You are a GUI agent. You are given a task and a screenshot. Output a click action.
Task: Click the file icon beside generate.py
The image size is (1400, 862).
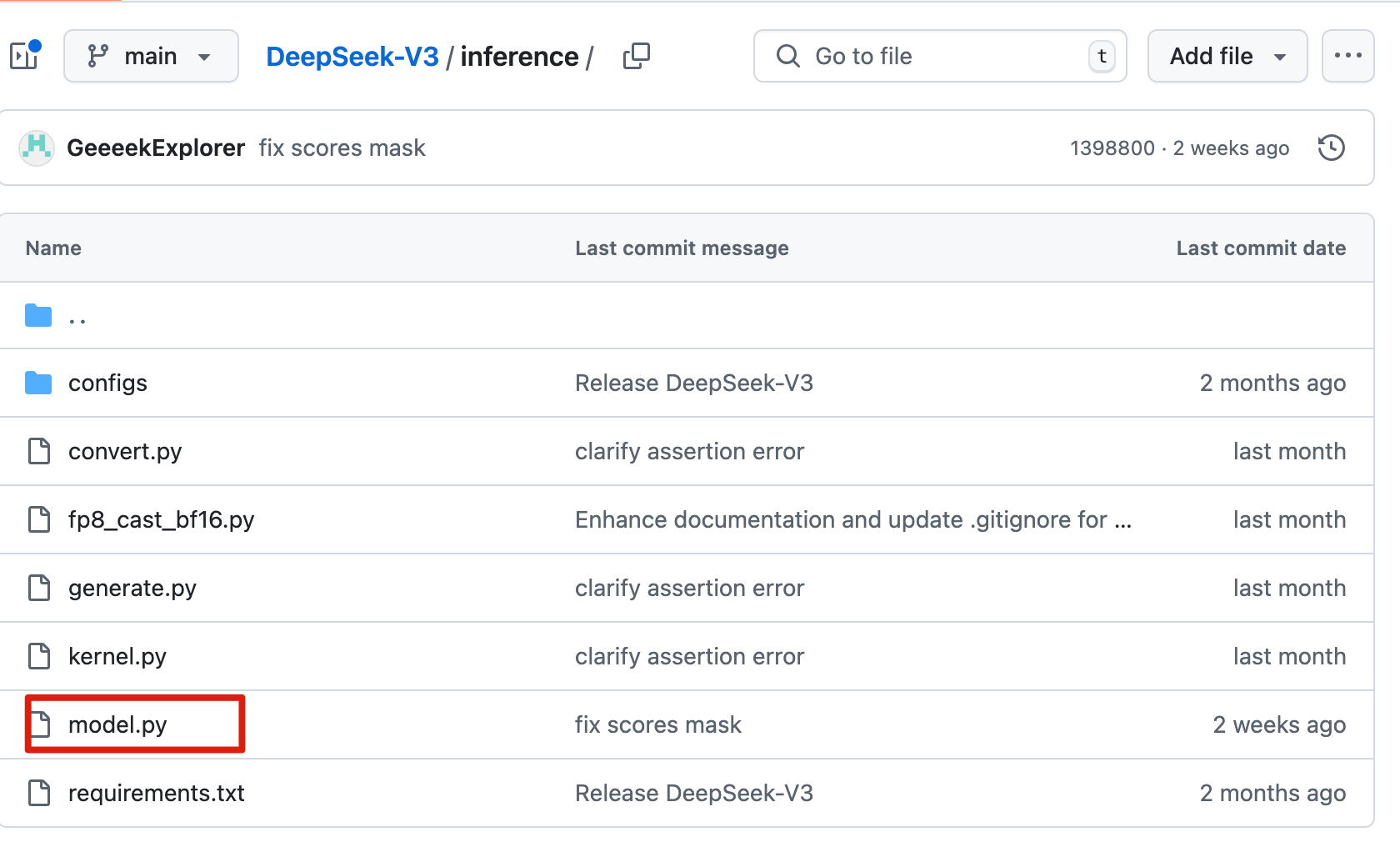[x=39, y=588]
